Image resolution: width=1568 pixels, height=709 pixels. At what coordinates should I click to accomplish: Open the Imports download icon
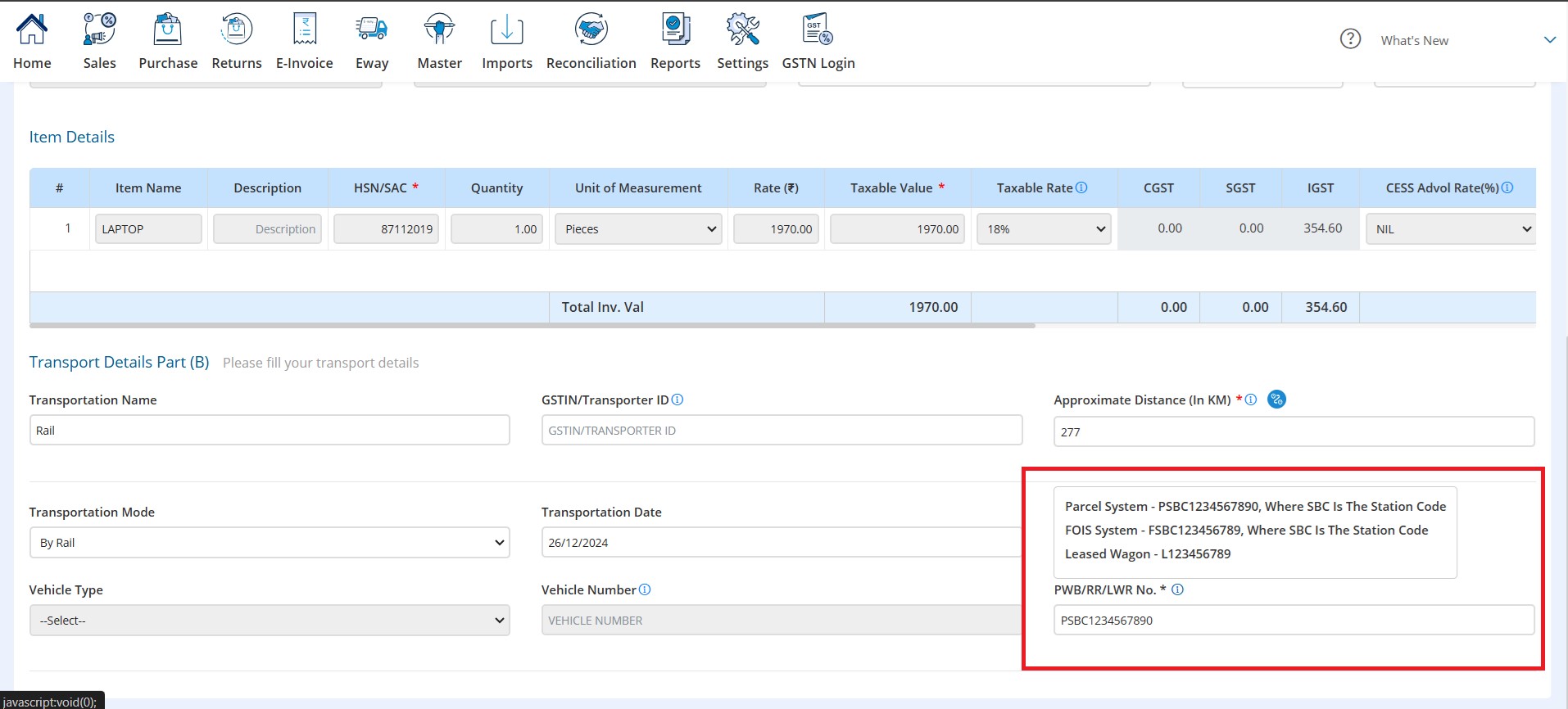click(x=507, y=29)
